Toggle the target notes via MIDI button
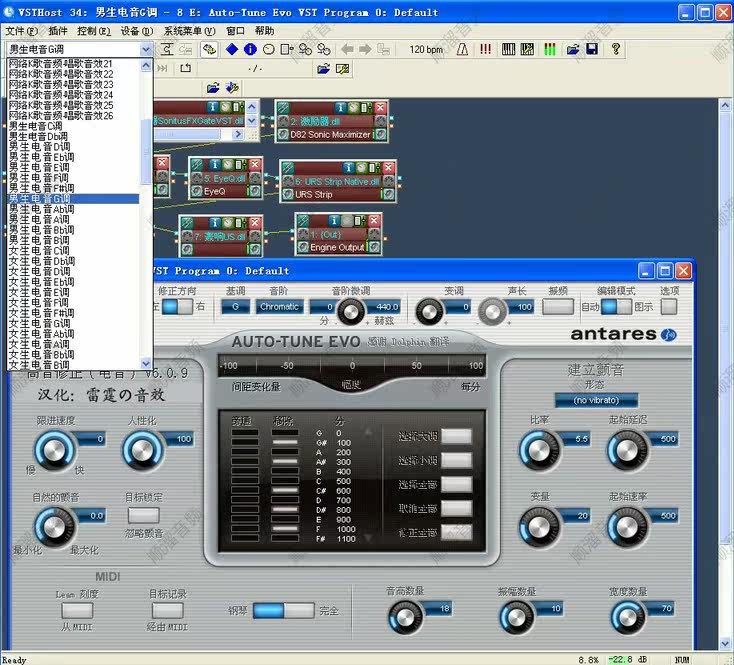This screenshot has width=734, height=665. coord(168,610)
